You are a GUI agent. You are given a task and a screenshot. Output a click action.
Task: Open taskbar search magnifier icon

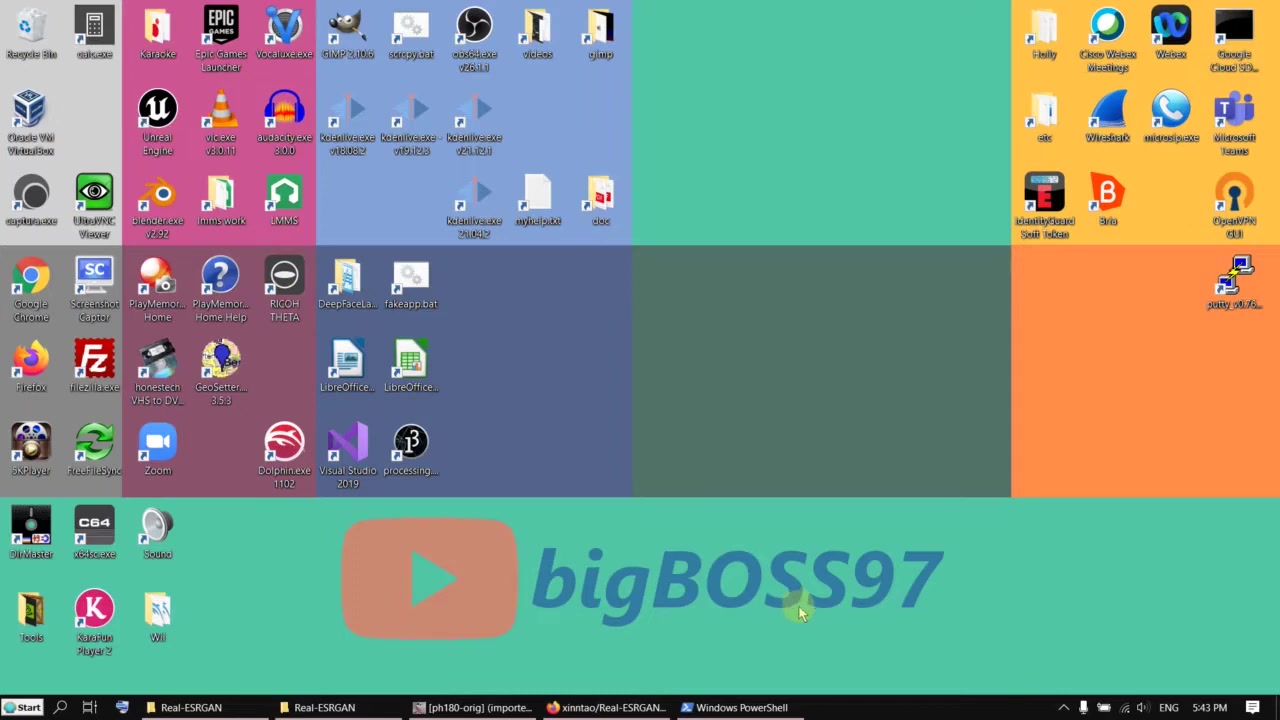click(60, 707)
